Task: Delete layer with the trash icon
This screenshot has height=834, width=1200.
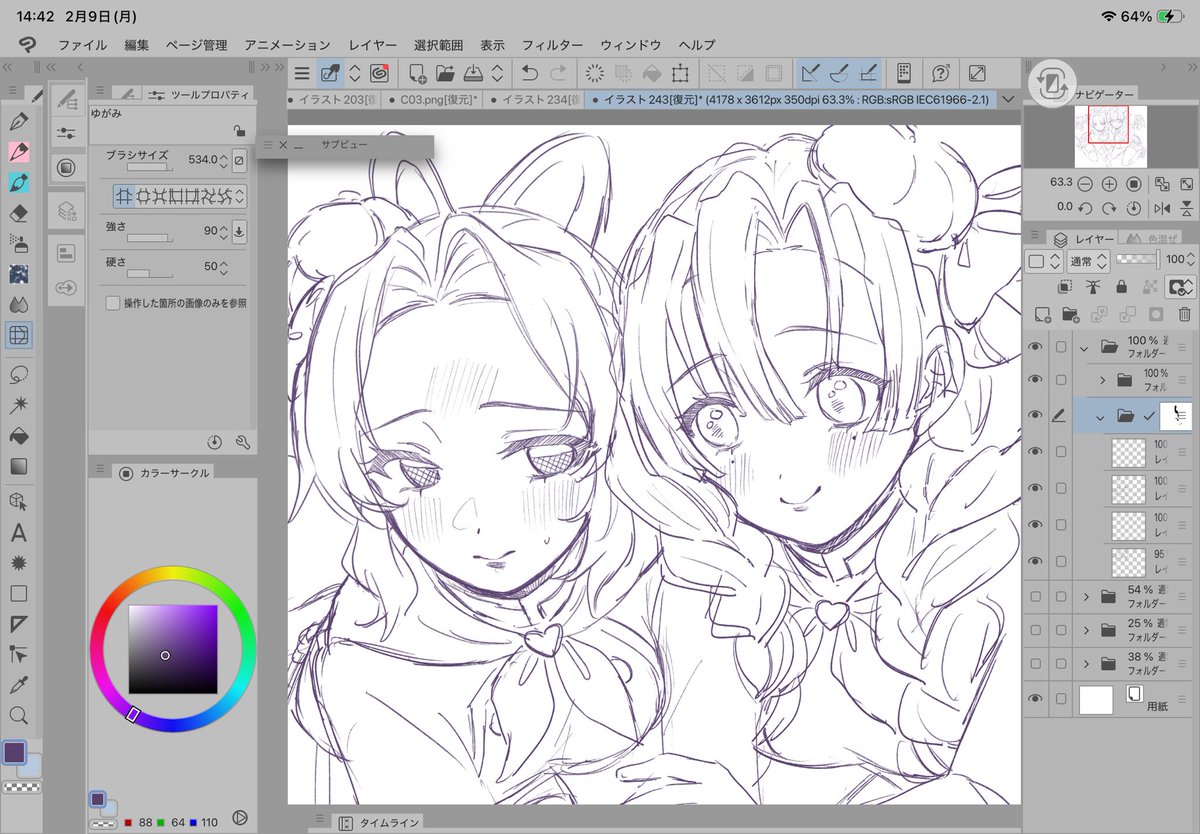Action: 1184,314
